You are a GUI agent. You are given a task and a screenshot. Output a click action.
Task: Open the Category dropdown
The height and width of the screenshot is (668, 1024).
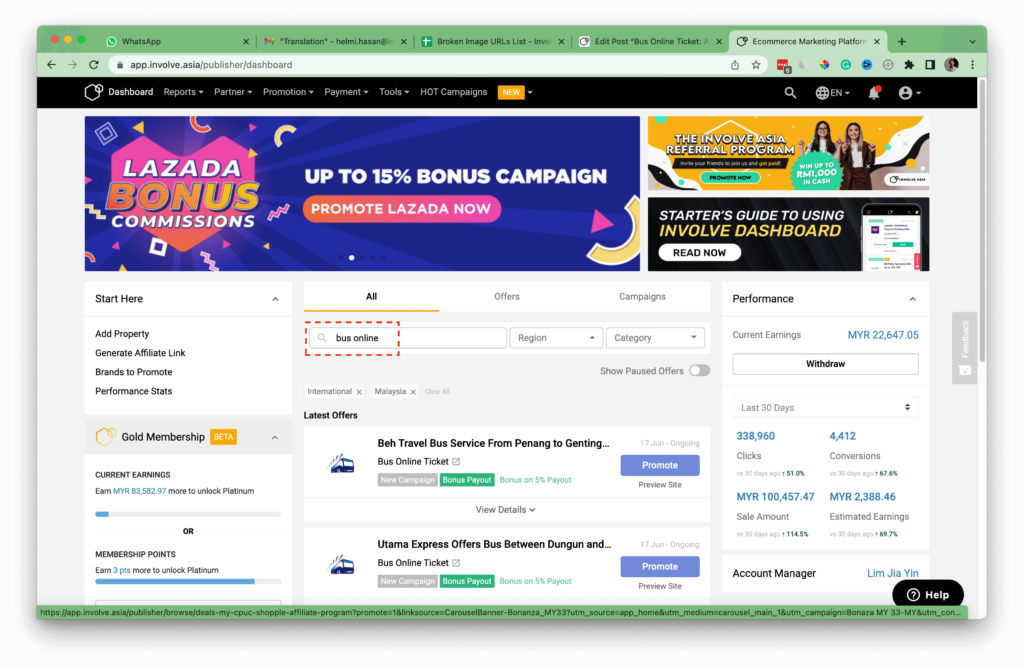point(655,338)
